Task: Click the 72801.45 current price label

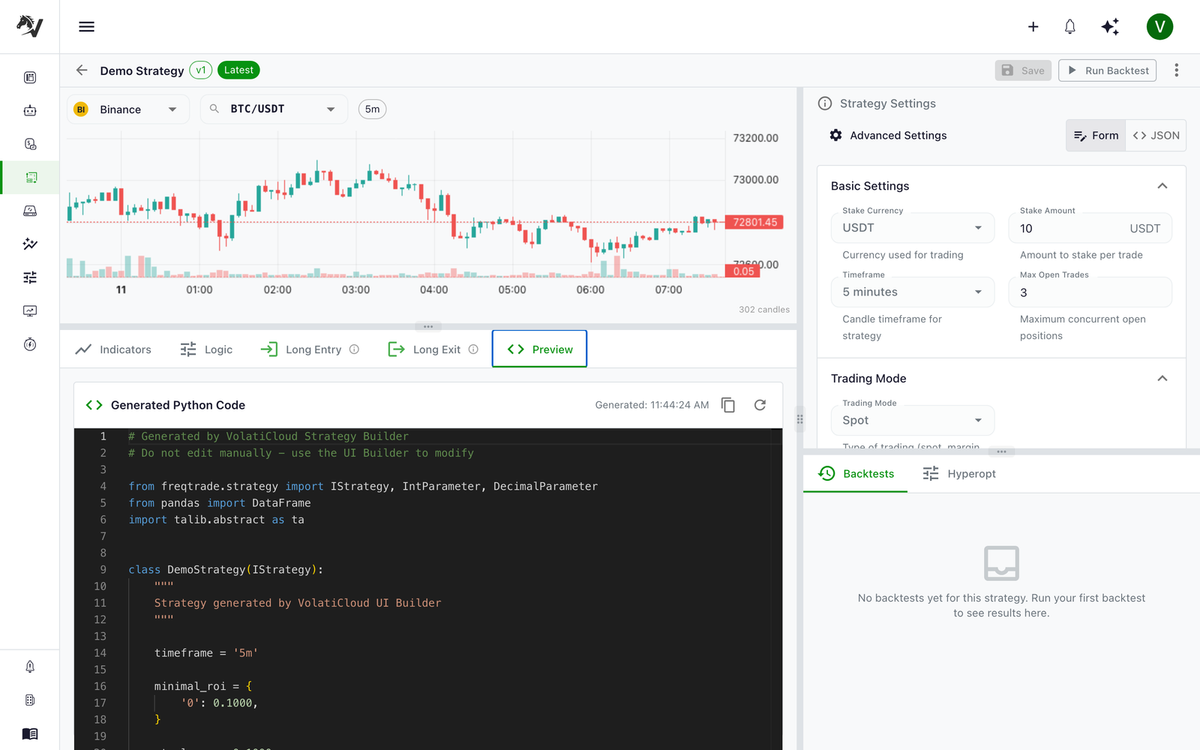Action: [755, 222]
